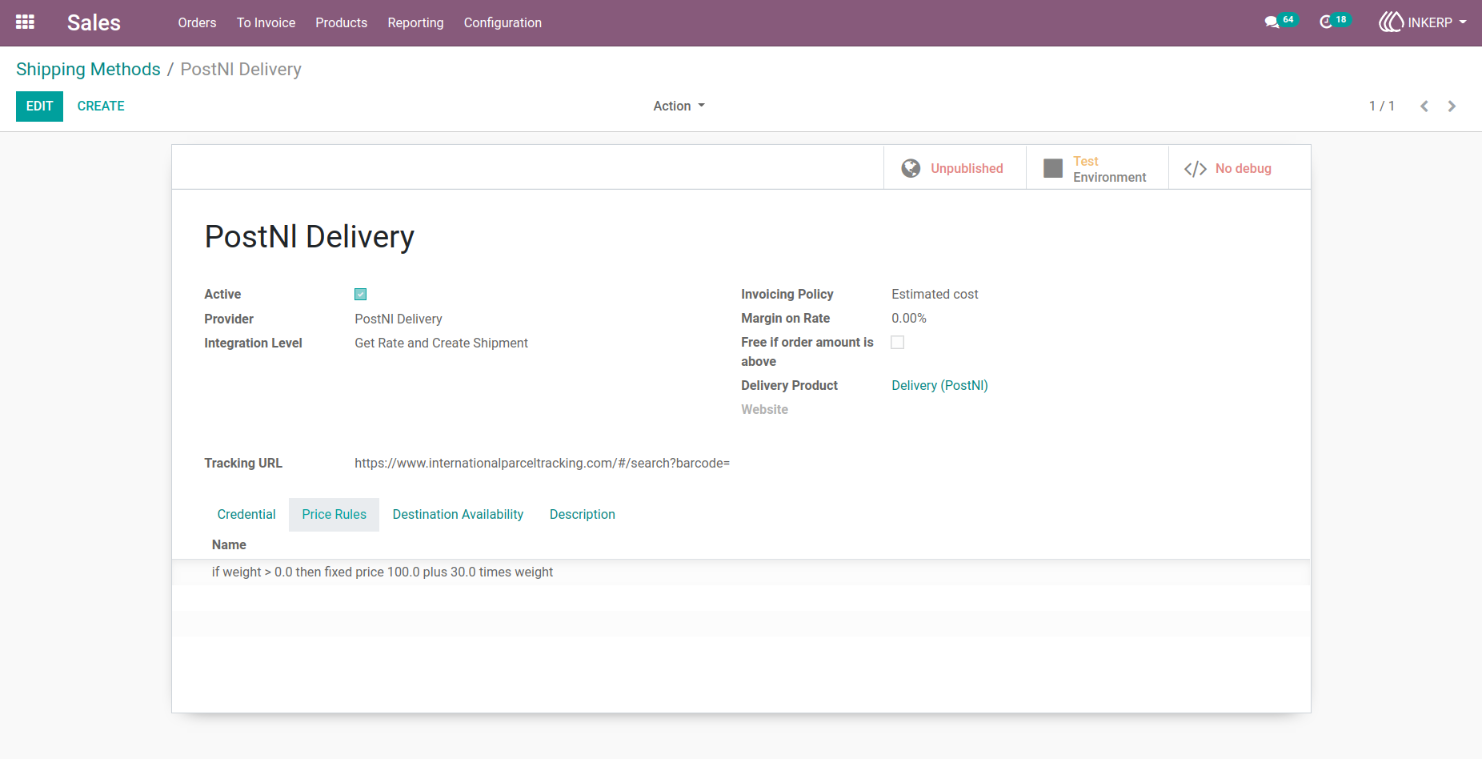Go to previous record arrow
This screenshot has height=759, width=1482.
[x=1424, y=106]
